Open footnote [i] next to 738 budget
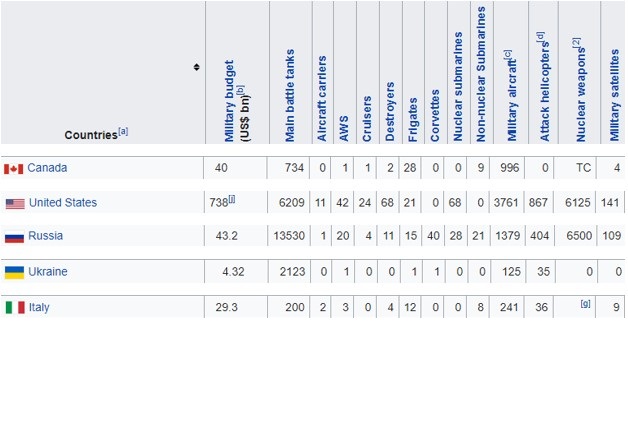The width and height of the screenshot is (628, 431). (x=232, y=200)
